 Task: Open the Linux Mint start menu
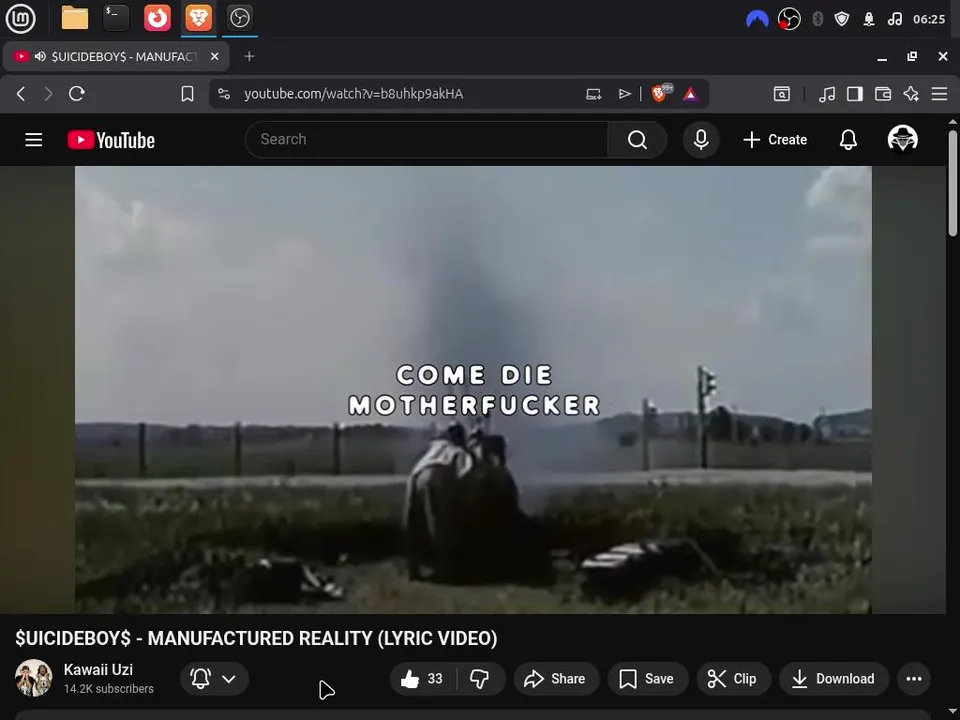coord(20,18)
